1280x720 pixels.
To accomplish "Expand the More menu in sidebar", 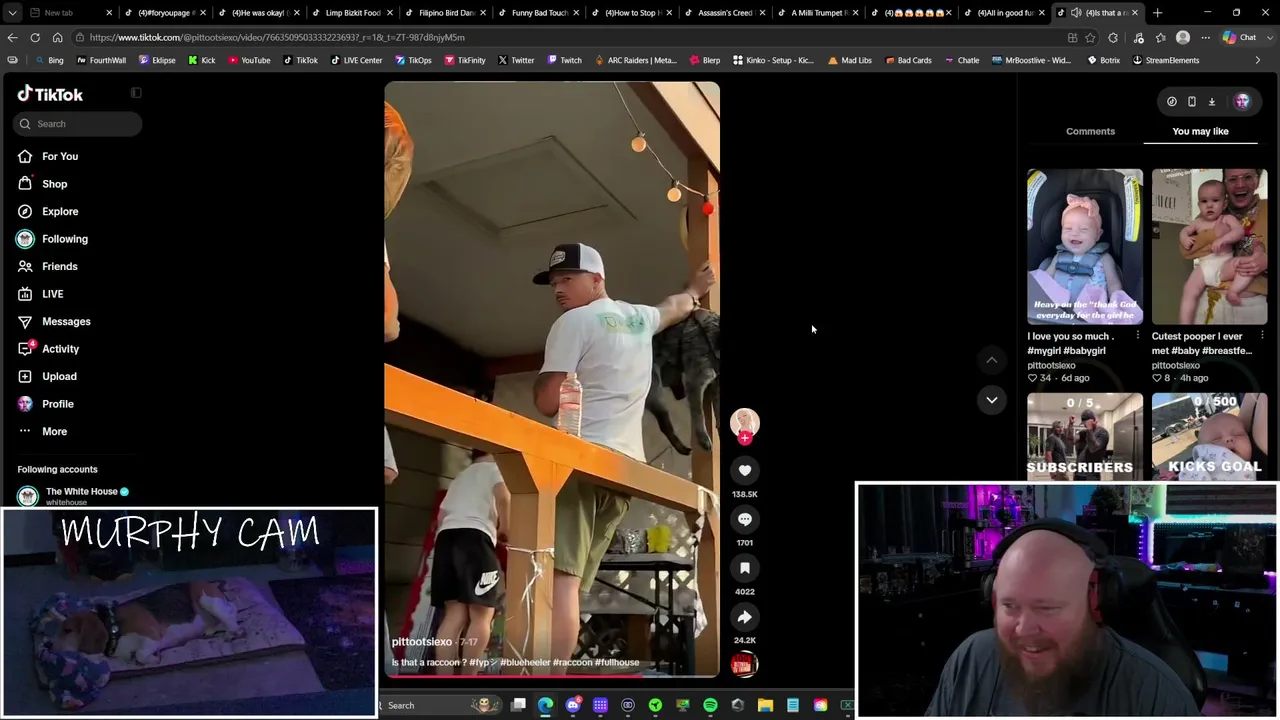I will pyautogui.click(x=55, y=431).
